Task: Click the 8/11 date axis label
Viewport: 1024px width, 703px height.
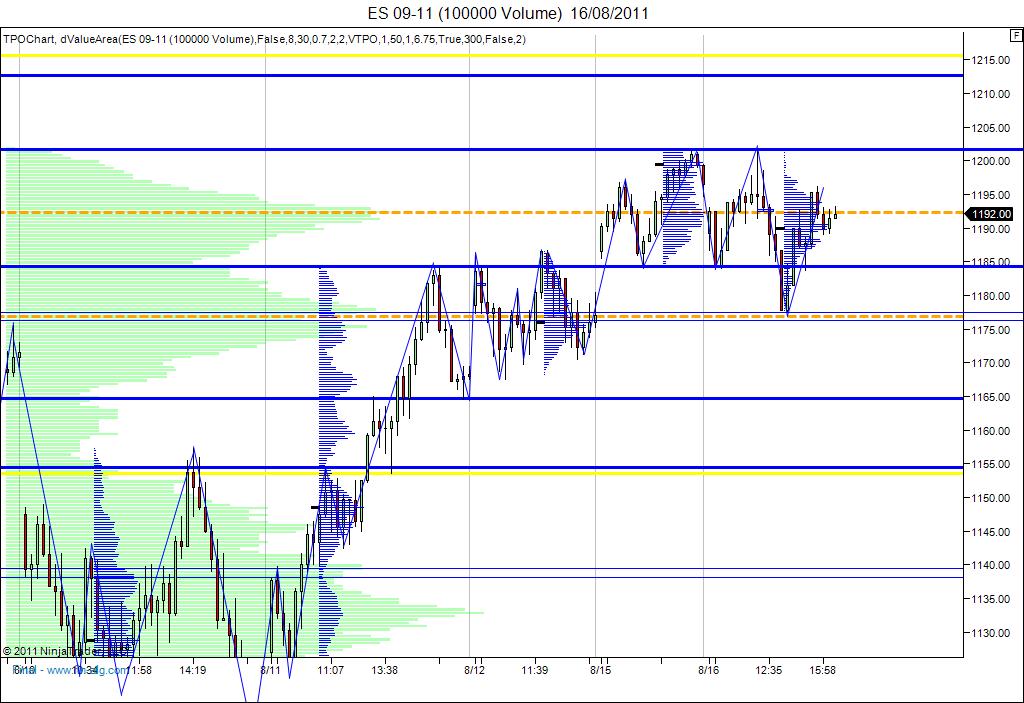Action: pos(270,670)
